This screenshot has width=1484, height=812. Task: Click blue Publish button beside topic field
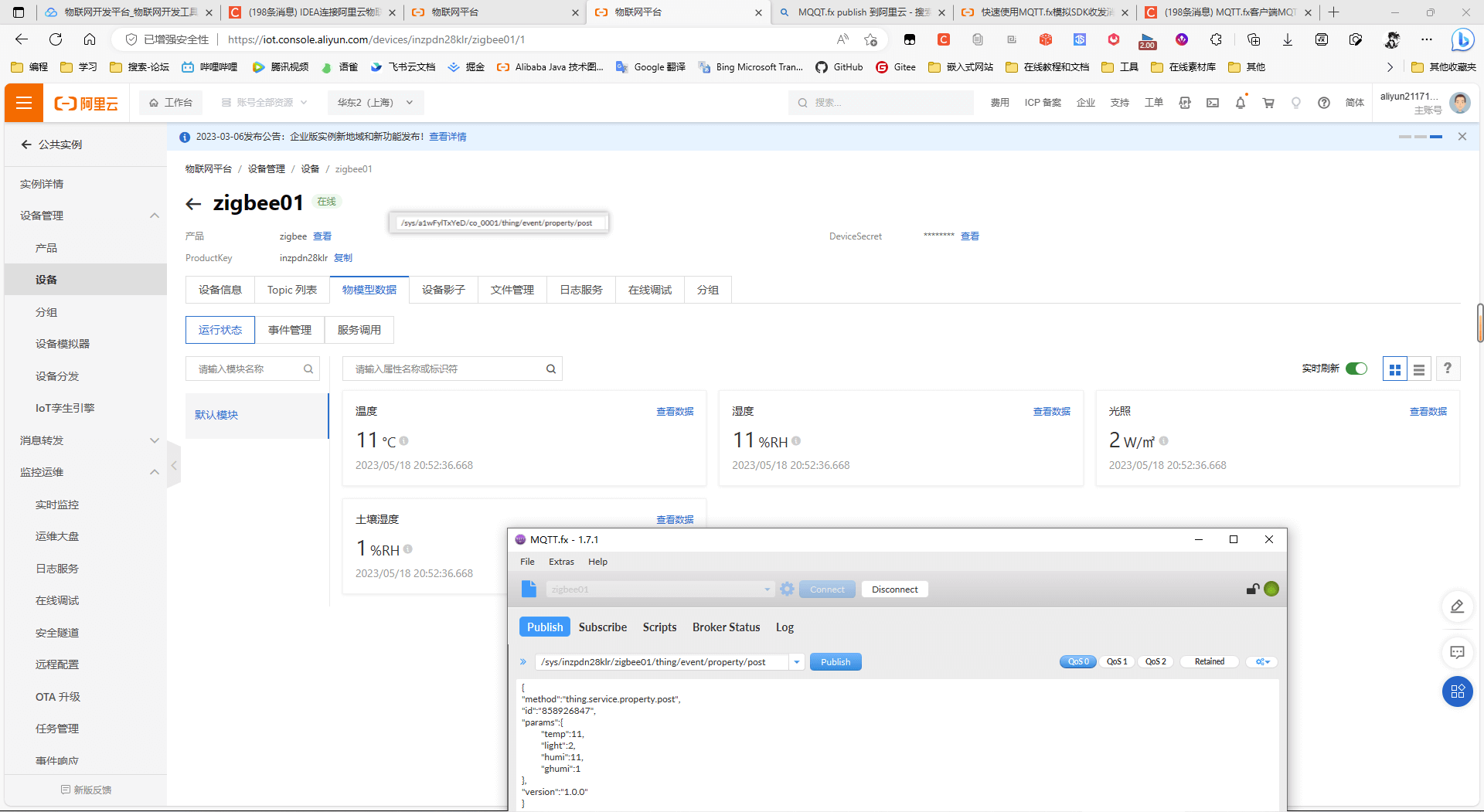point(836,662)
